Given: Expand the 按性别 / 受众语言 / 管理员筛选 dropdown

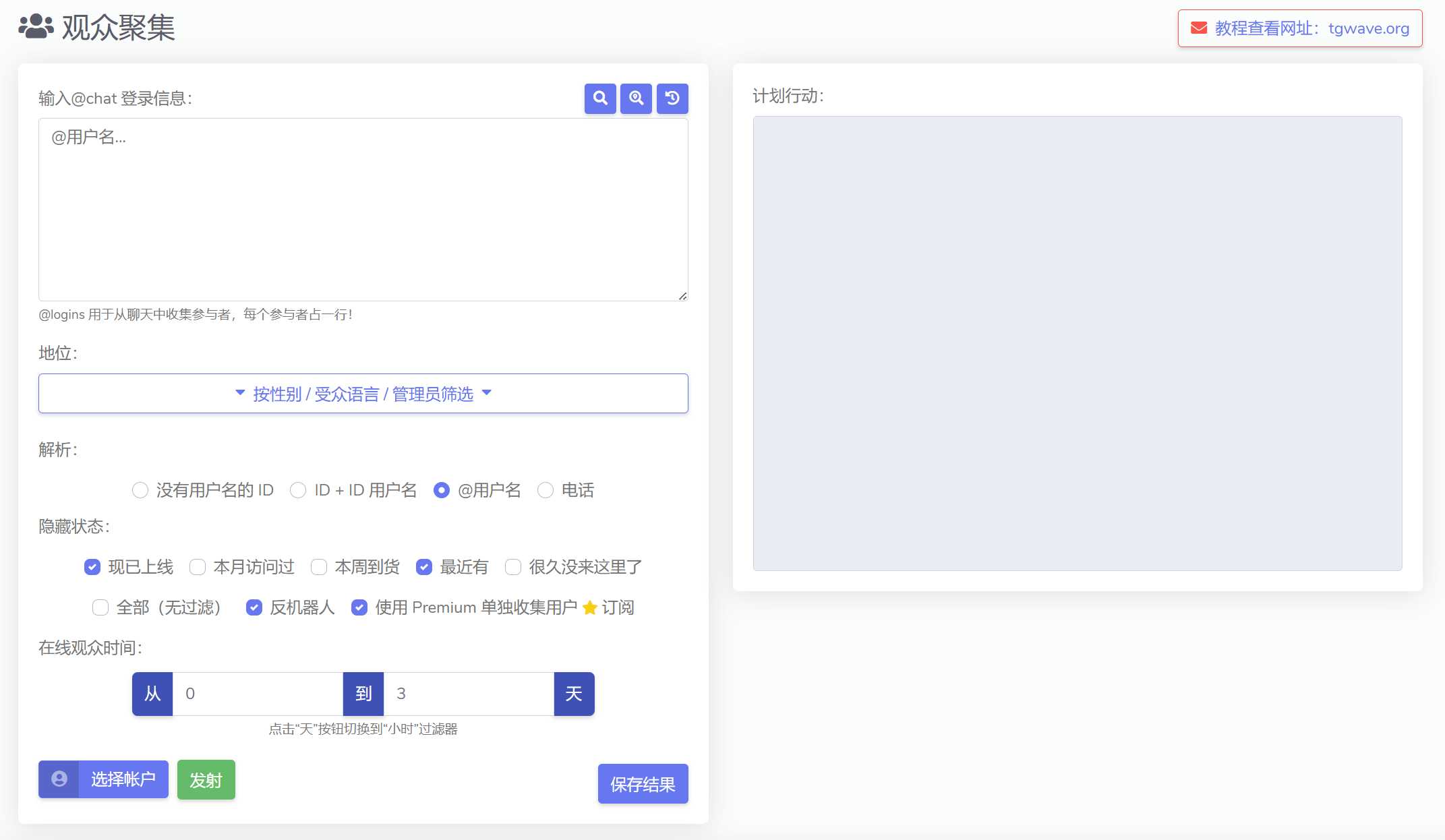Looking at the screenshot, I should pos(363,394).
